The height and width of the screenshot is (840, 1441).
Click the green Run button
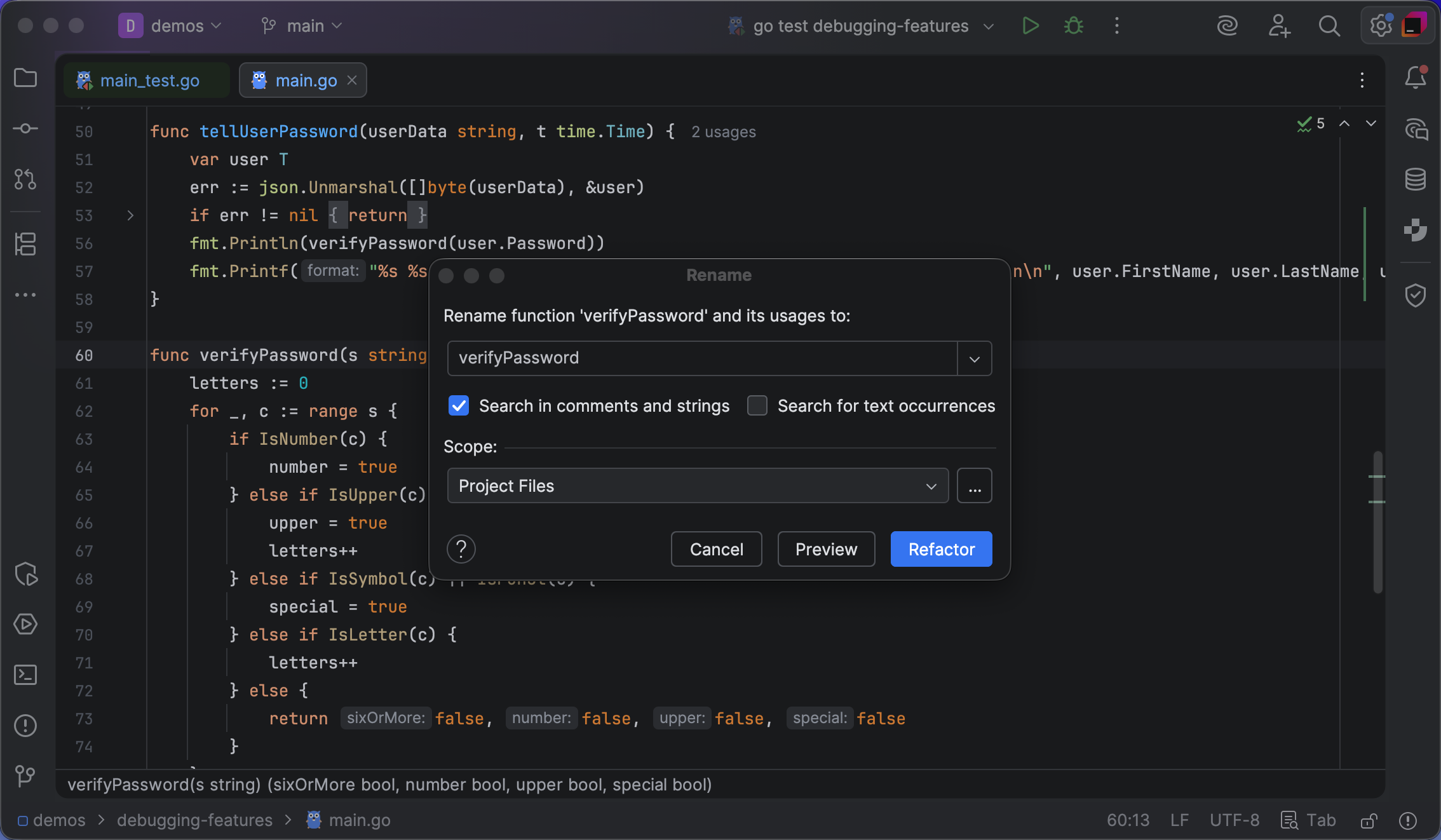coord(1030,26)
